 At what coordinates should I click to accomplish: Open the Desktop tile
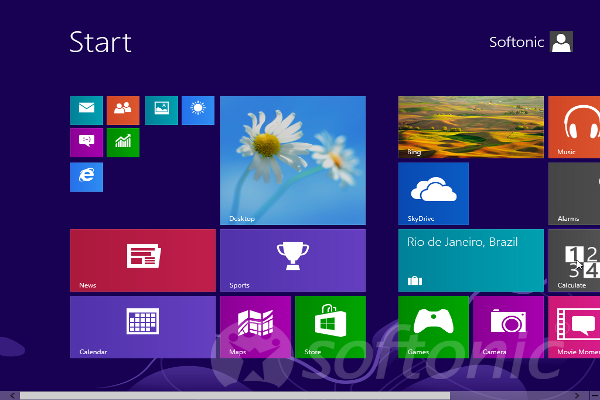click(293, 160)
